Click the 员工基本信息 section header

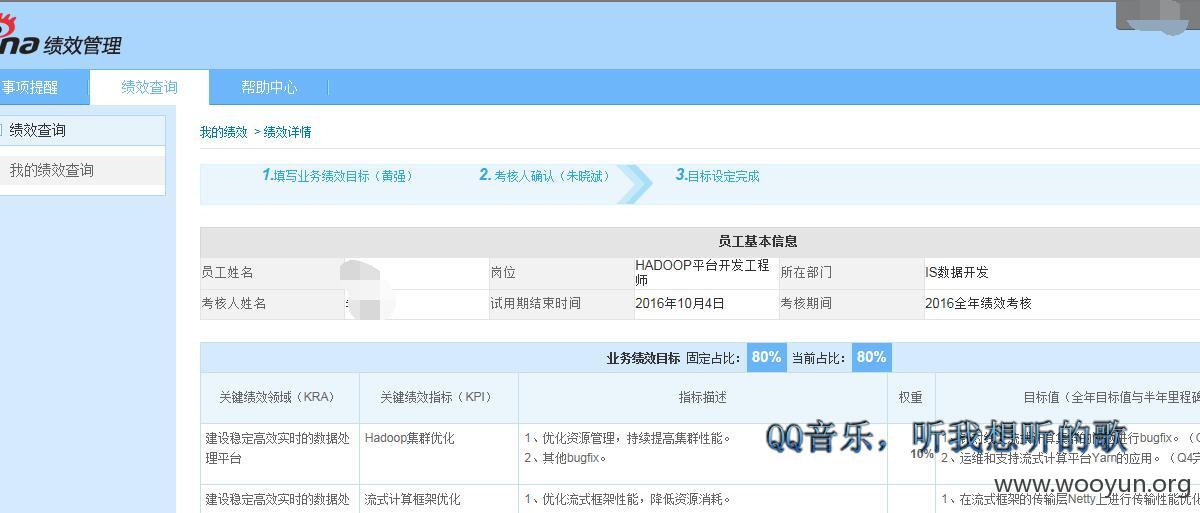[757, 242]
